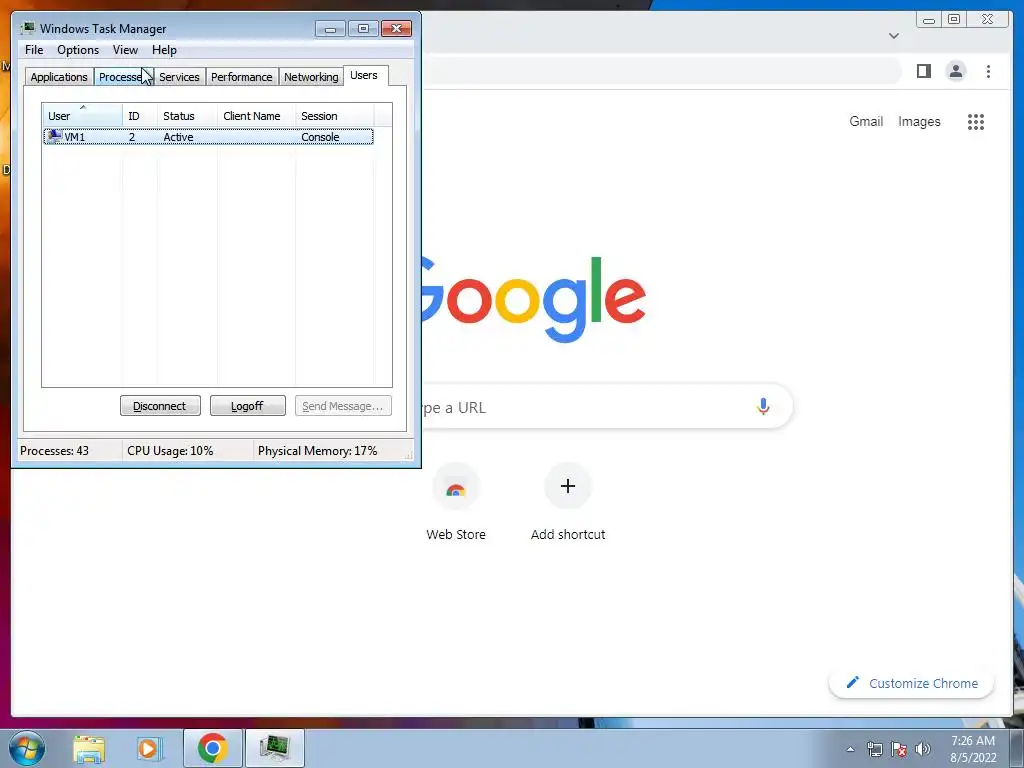Sort by the Client Name column header
1024x768 pixels.
pos(256,115)
